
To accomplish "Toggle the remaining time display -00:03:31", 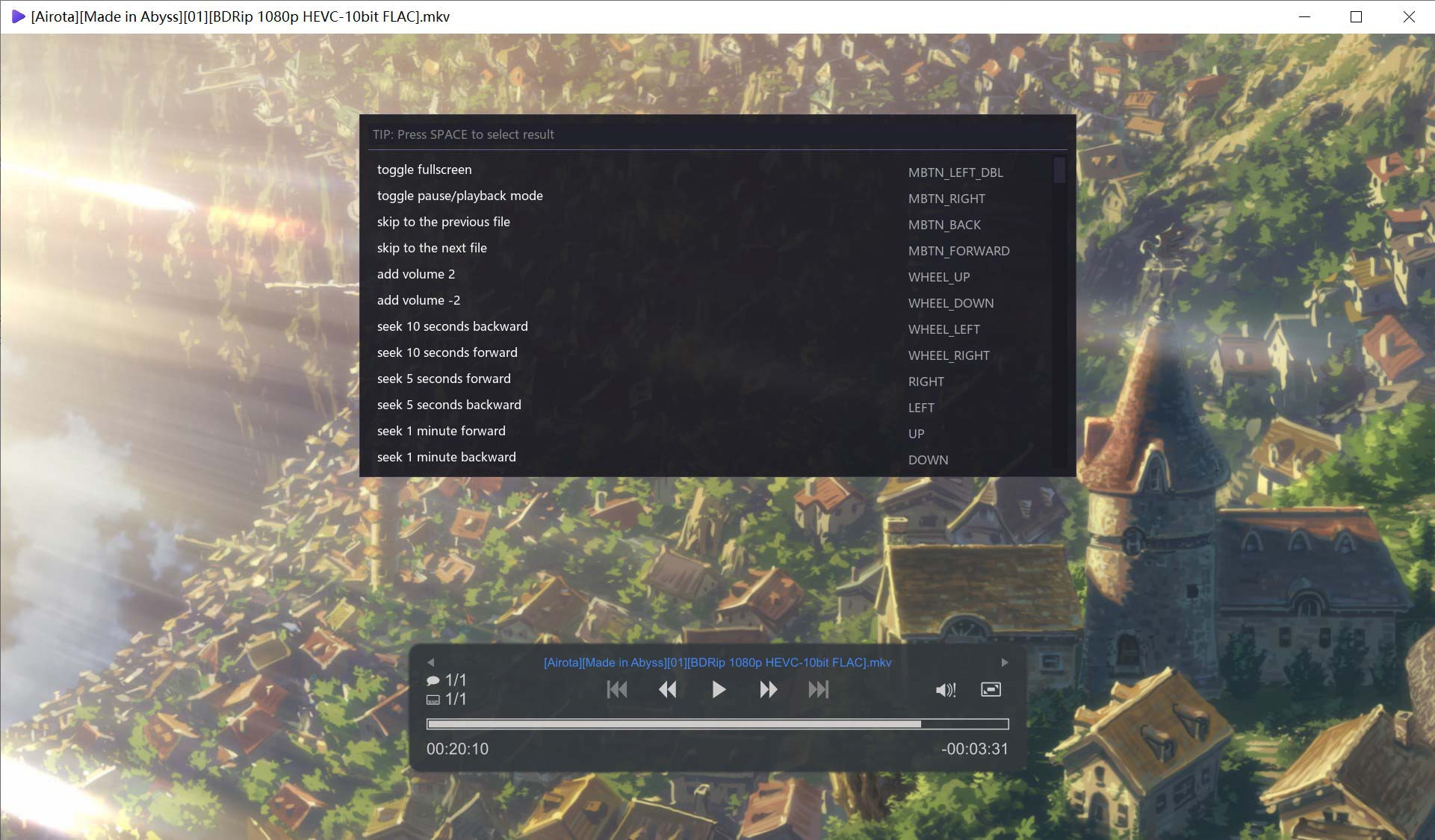I will (x=974, y=749).
